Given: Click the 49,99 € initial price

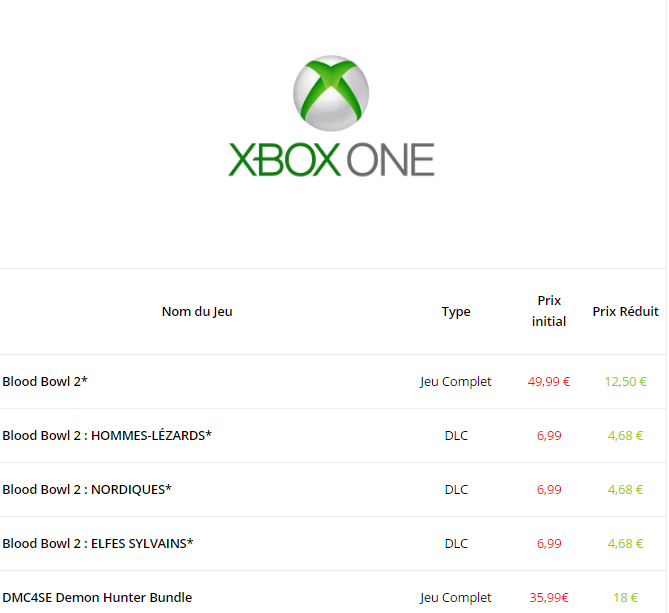Looking at the screenshot, I should (x=549, y=382).
